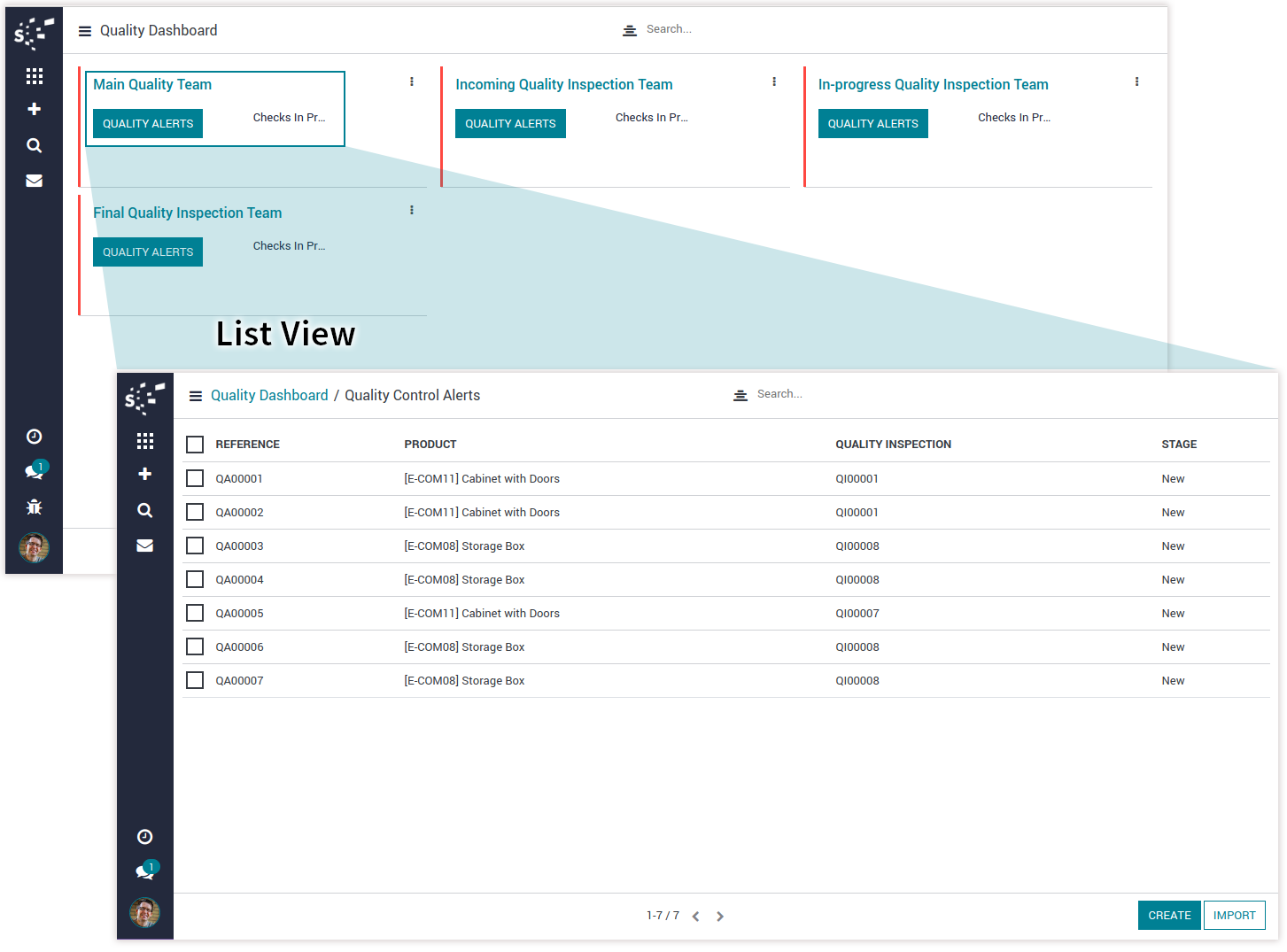This screenshot has width=1287, height=952.
Task: Click the envelope icon in upper sidebar
Action: [34, 181]
